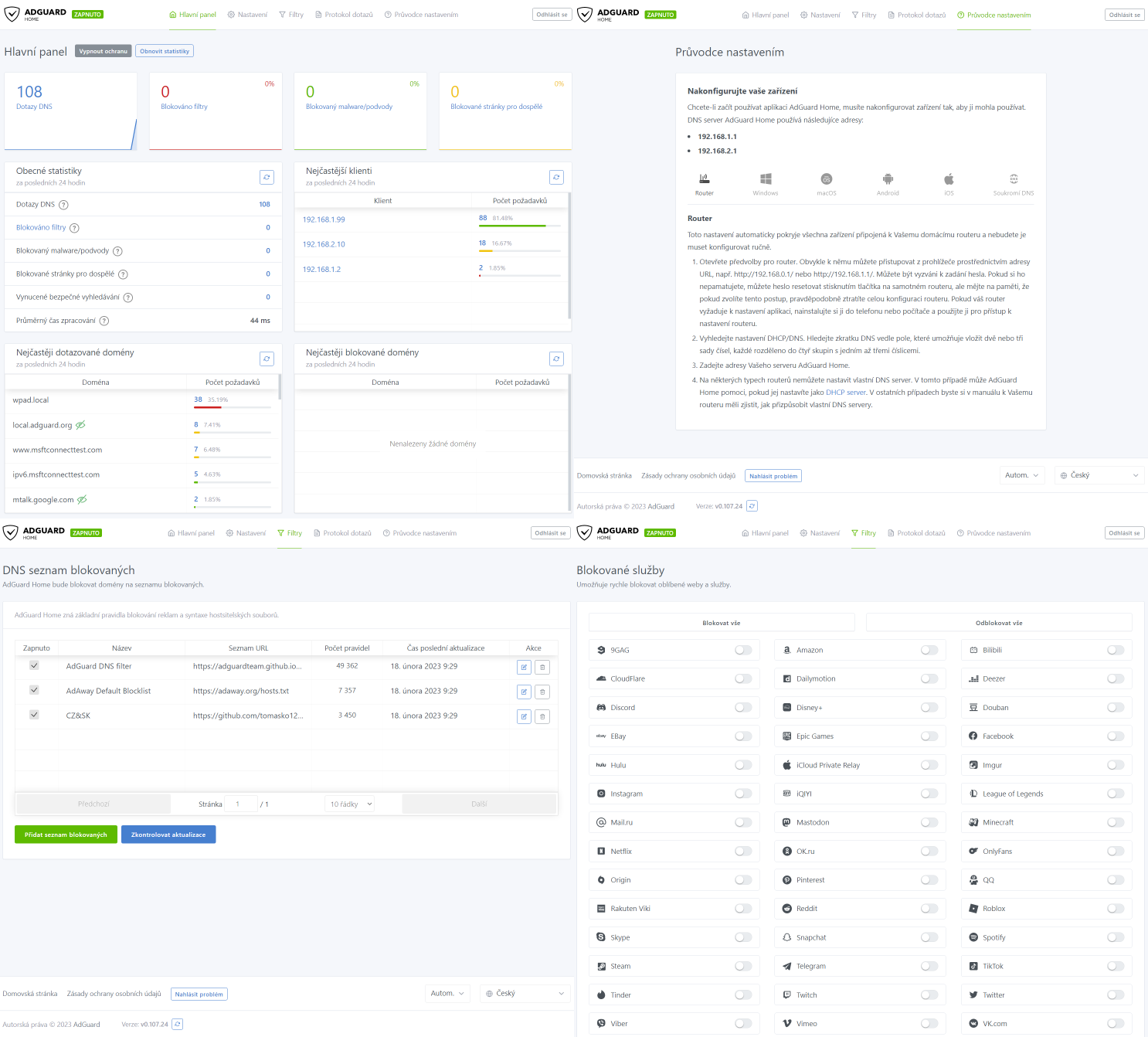Edit the AdGuard DNS filter entry
Viewport: 1148px width, 1037px height.
pyautogui.click(x=524, y=667)
